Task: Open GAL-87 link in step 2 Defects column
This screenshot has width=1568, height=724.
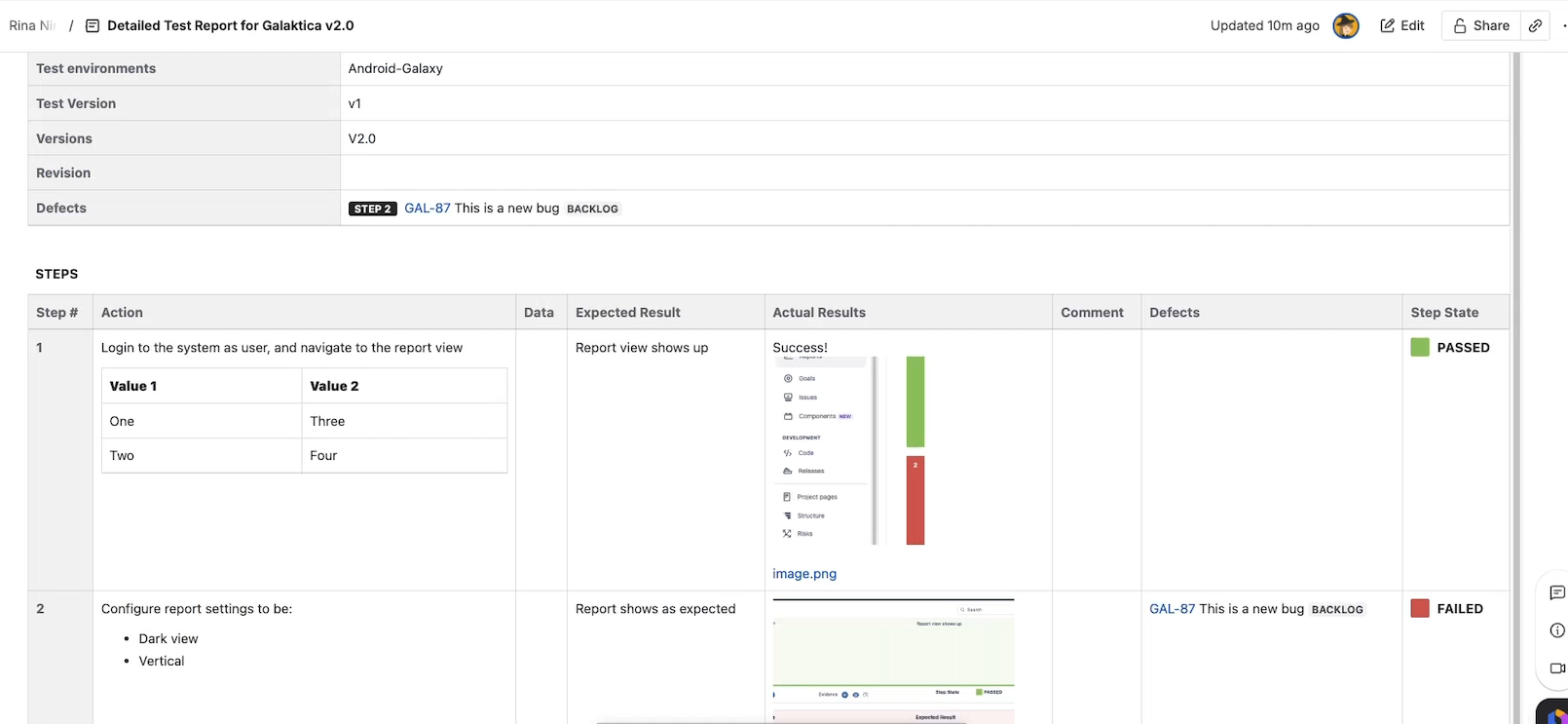Action: coord(1172,609)
